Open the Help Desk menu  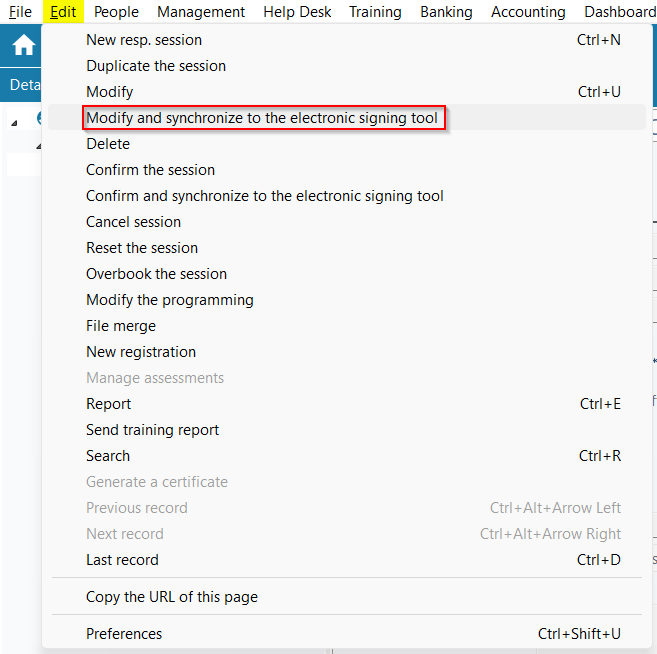point(297,12)
